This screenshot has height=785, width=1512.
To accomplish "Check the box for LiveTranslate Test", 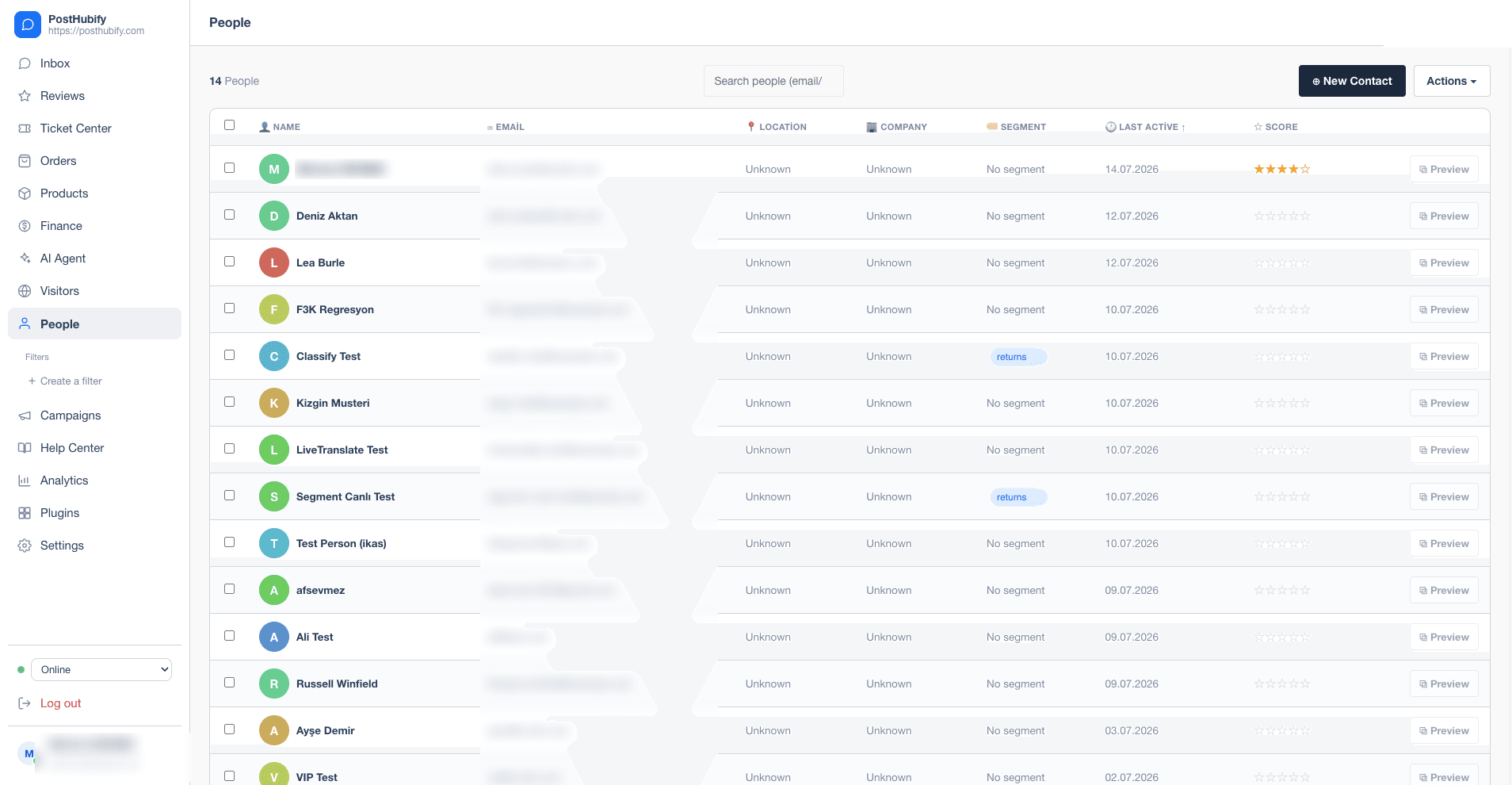I will pos(230,449).
